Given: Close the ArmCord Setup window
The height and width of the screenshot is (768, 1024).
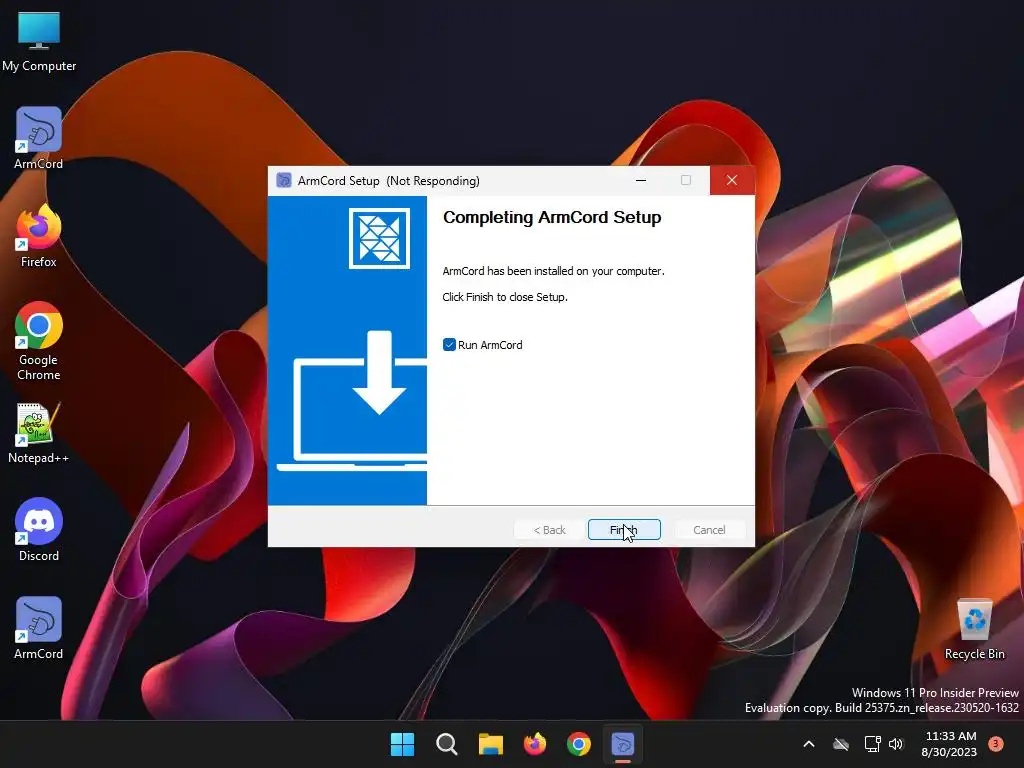Looking at the screenshot, I should tap(732, 180).
